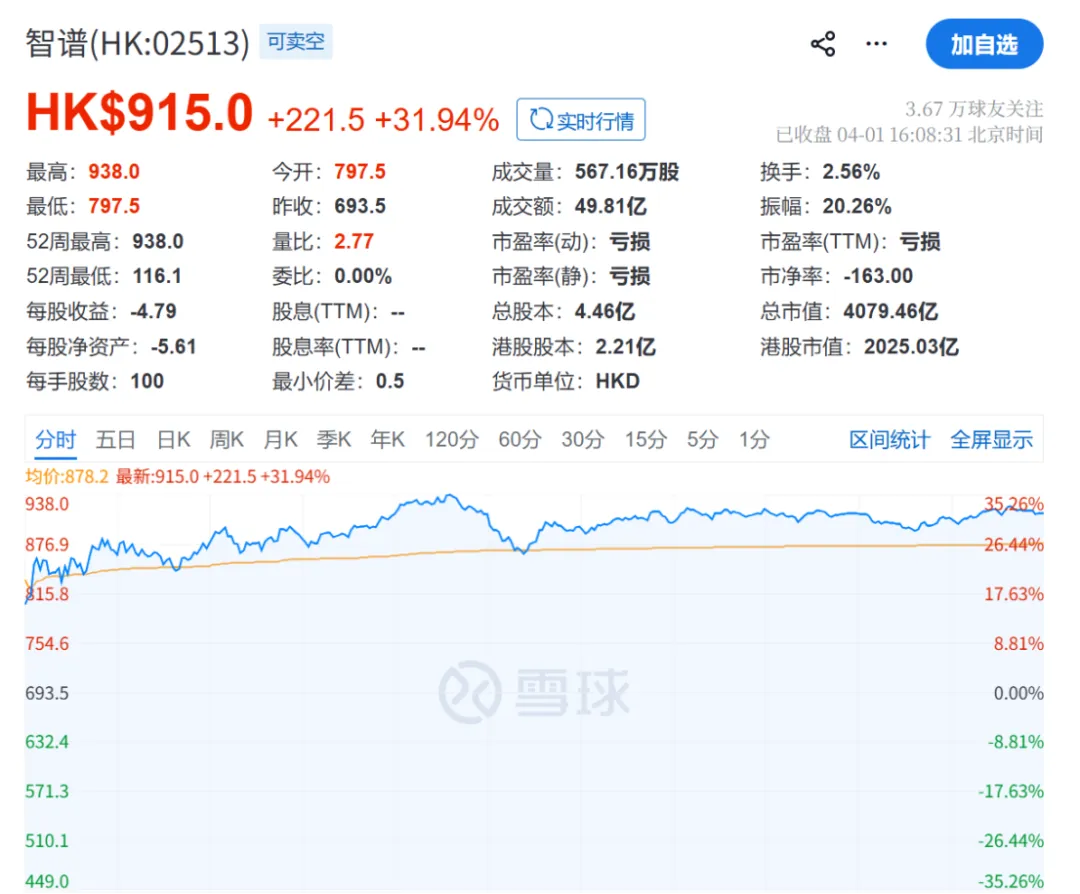
Task: Open the three-dot more options menu
Action: pyautogui.click(x=876, y=44)
